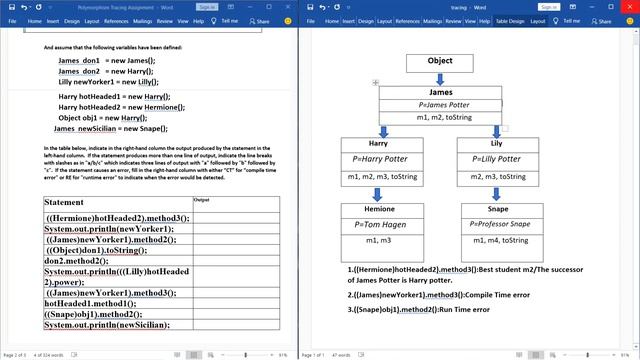Open feedback smiley in left Word window
Viewport: 640px width, 360px height.
(x=288, y=21)
